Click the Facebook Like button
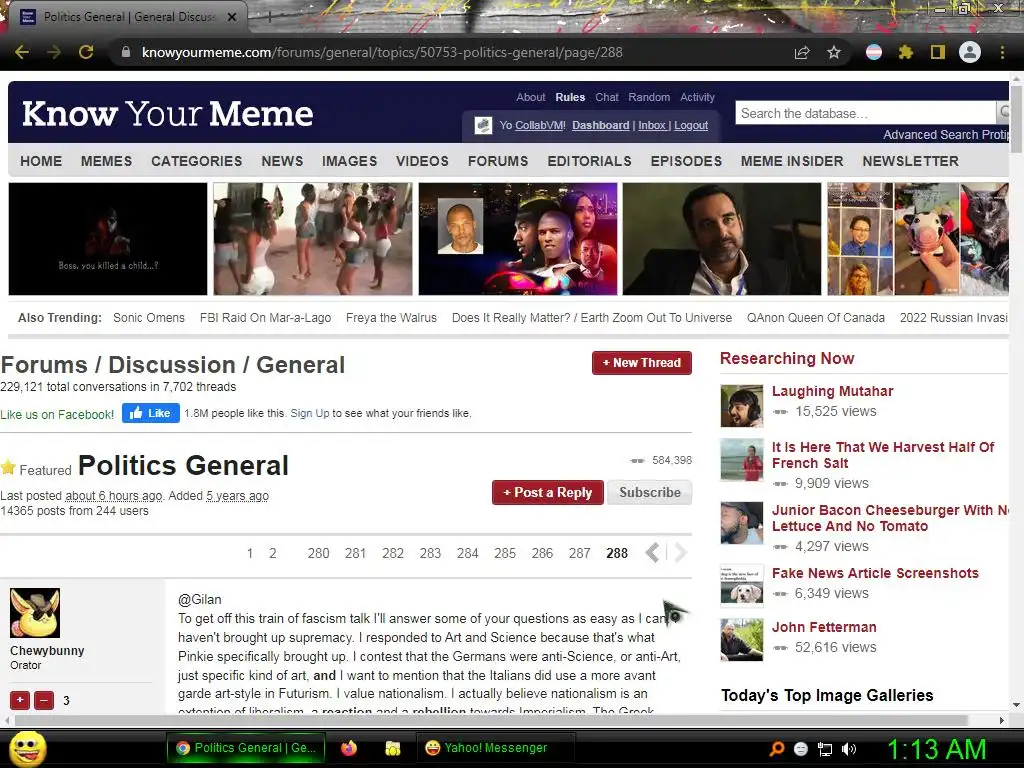 pos(151,413)
